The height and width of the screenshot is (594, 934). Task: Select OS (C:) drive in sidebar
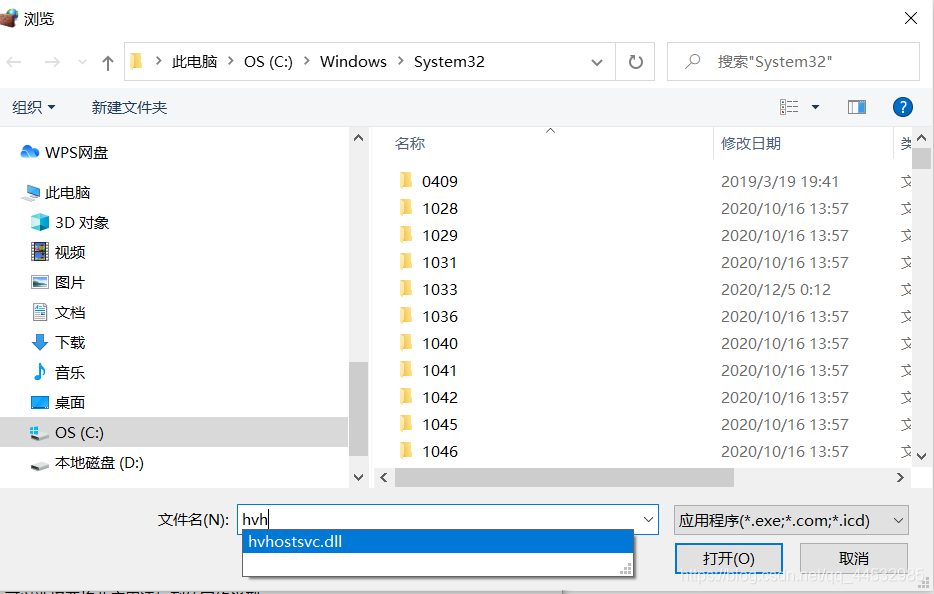tap(174, 432)
